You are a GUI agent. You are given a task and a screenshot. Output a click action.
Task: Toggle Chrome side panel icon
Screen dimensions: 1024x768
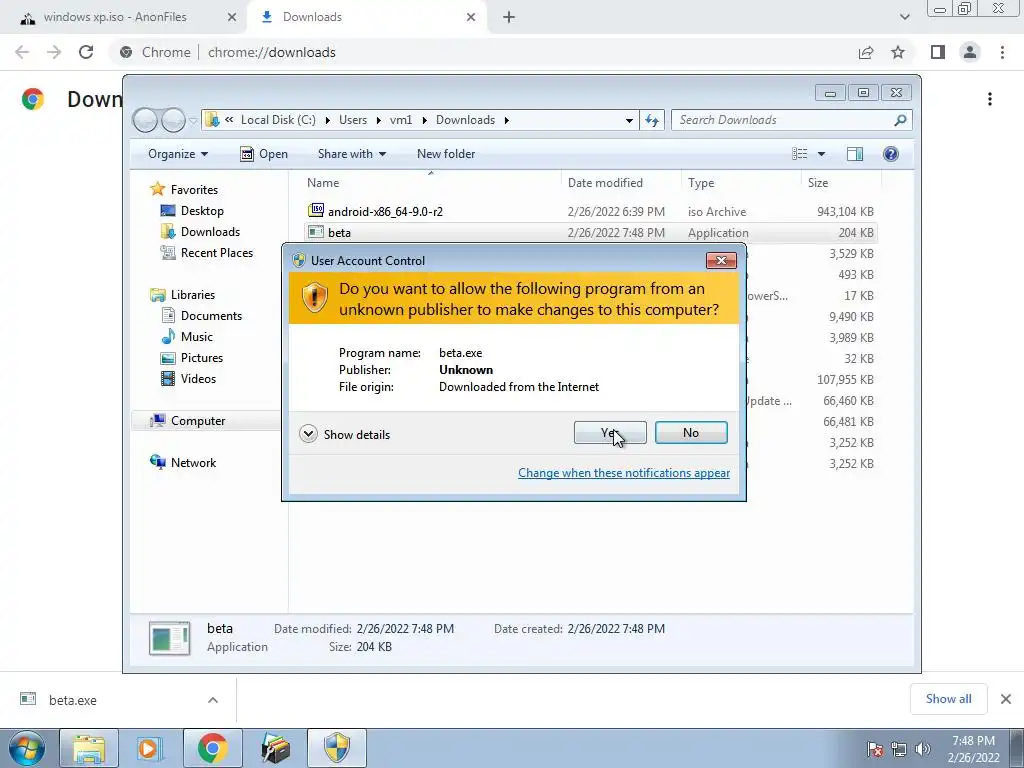tap(938, 52)
